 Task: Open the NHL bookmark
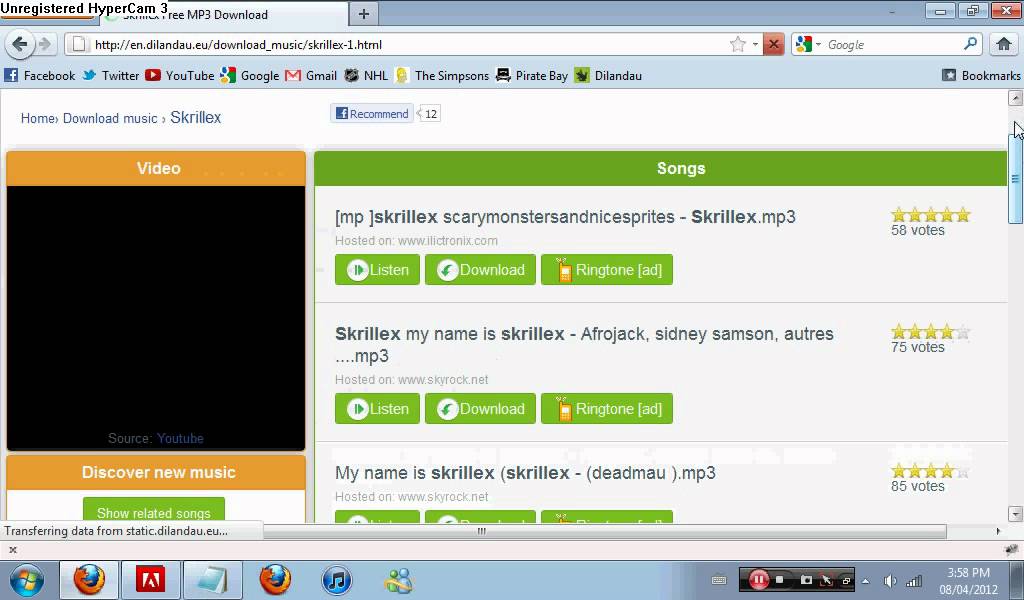click(366, 76)
